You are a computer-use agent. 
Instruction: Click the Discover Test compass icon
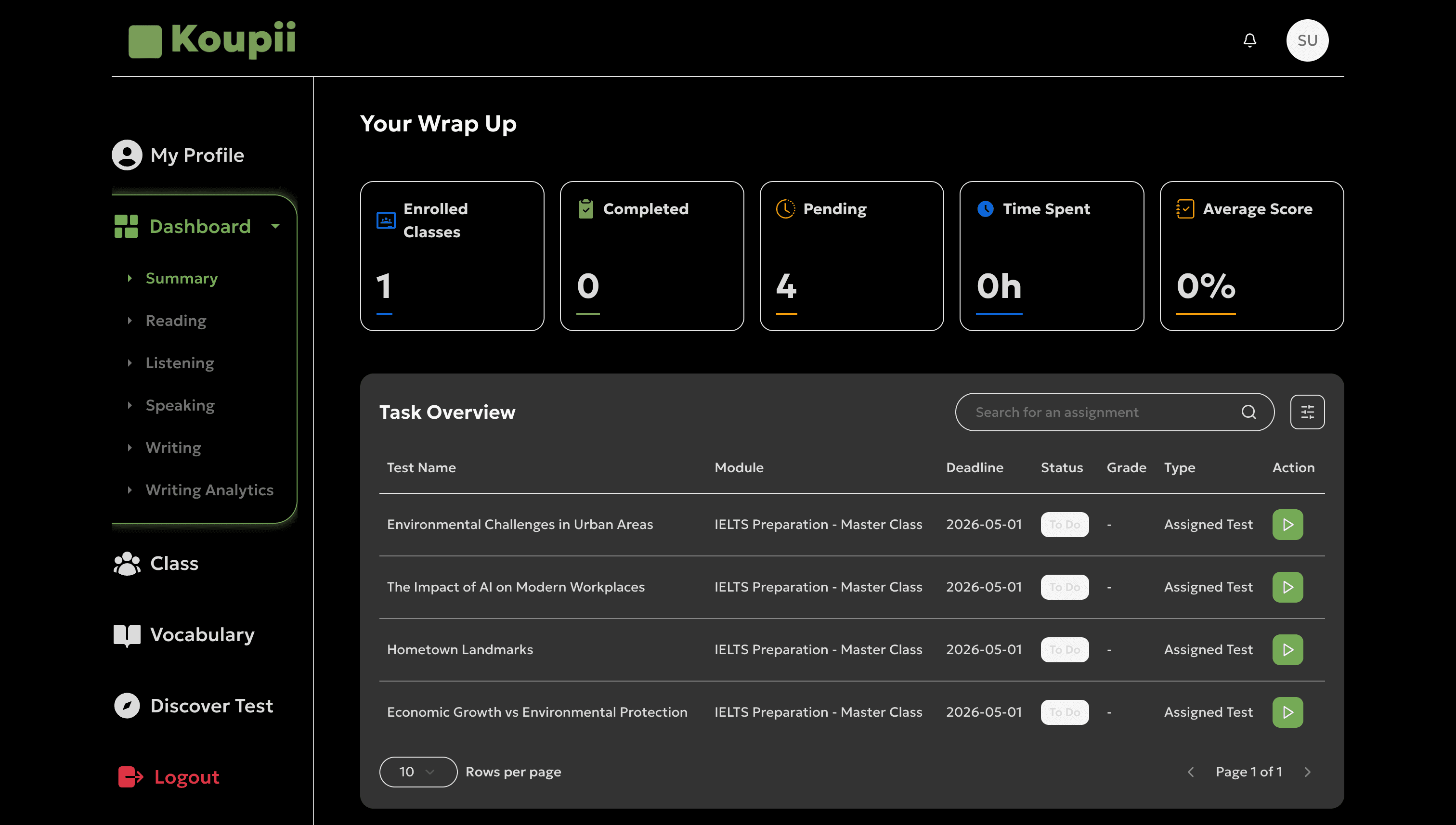[x=126, y=706]
